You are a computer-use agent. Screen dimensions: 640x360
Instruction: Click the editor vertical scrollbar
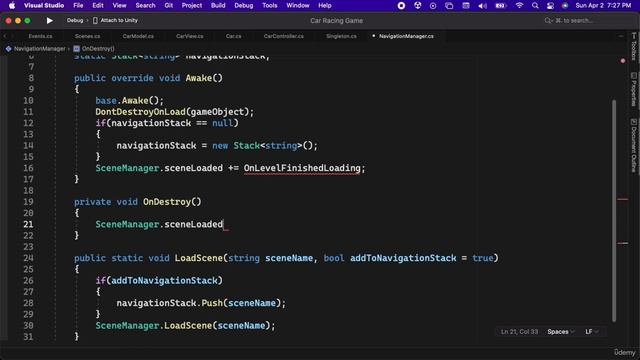click(614, 210)
